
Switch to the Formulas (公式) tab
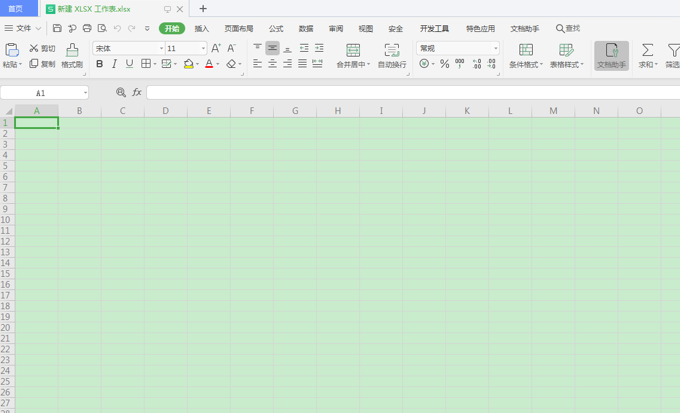276,29
